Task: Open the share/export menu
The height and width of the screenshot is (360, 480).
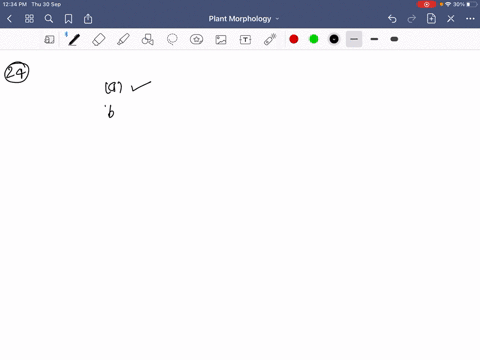Action: 88,19
